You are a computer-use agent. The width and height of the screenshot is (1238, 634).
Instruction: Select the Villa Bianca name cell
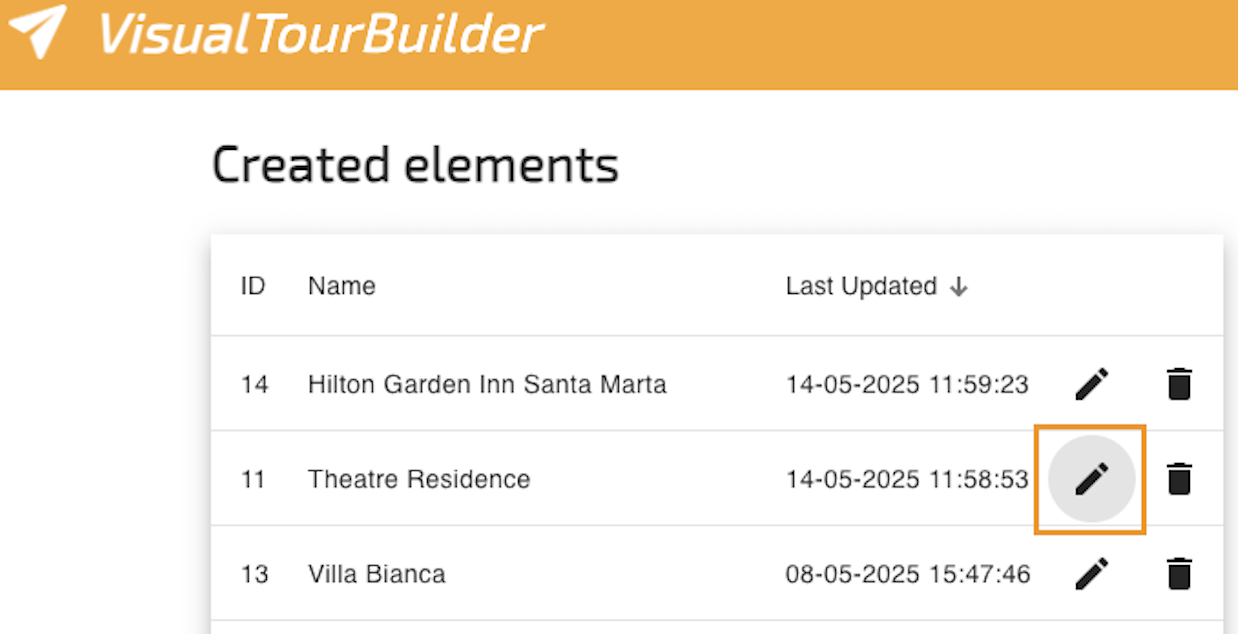point(377,574)
